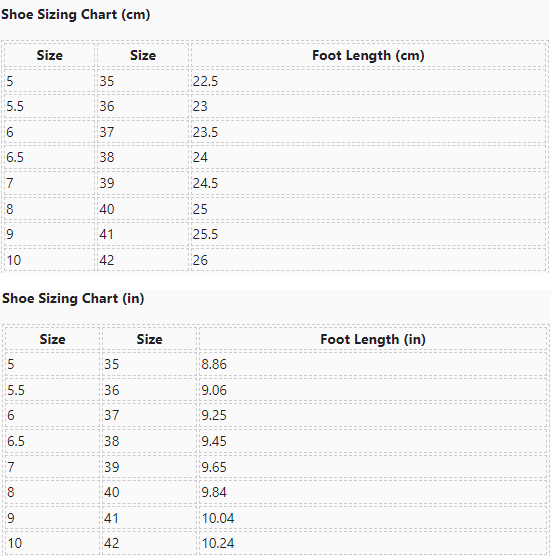Click the Shoe Sizing Chart (cm) heading
Image resolution: width=551 pixels, height=556 pixels.
pos(76,15)
